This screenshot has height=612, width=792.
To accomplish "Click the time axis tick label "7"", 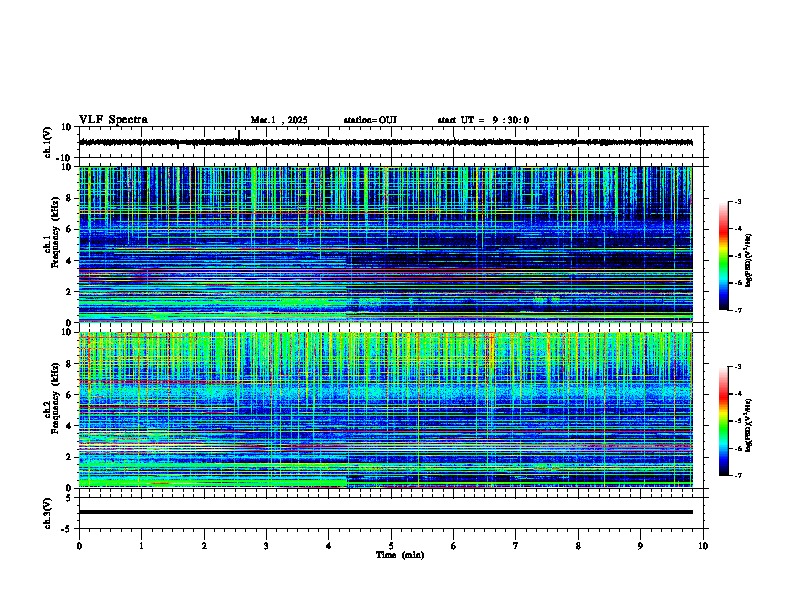I will pyautogui.click(x=516, y=546).
